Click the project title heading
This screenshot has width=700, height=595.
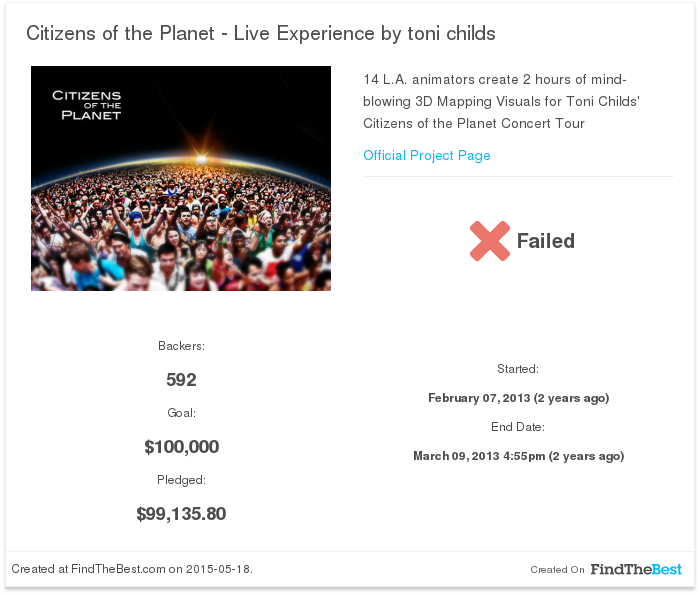[x=261, y=33]
